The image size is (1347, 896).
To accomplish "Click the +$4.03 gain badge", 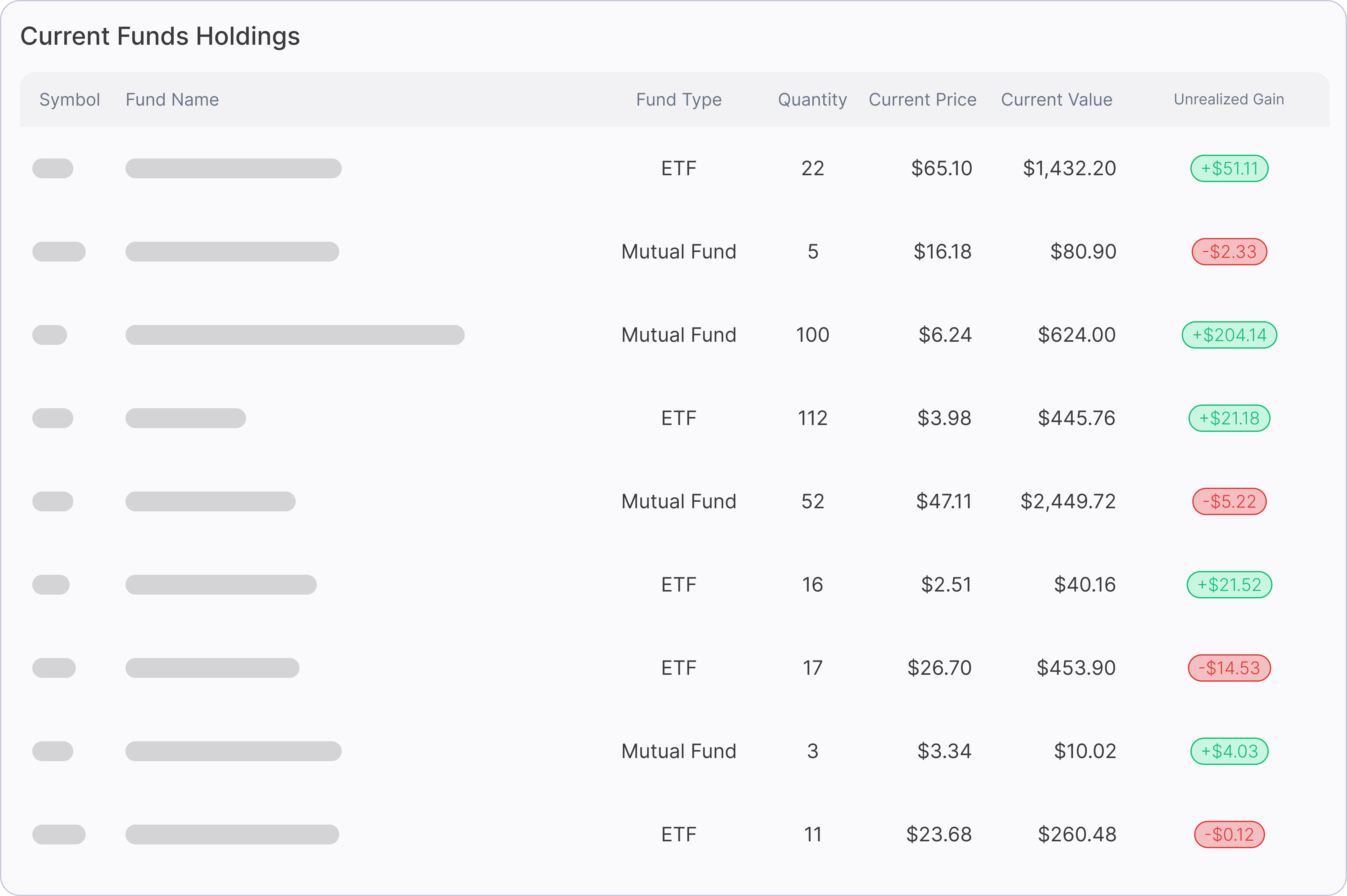I will point(1229,752).
